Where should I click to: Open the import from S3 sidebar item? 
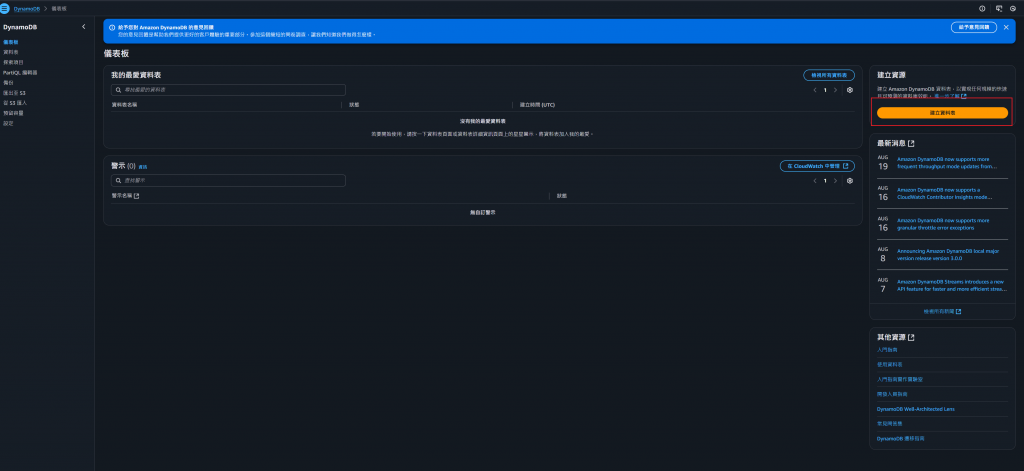(14, 103)
